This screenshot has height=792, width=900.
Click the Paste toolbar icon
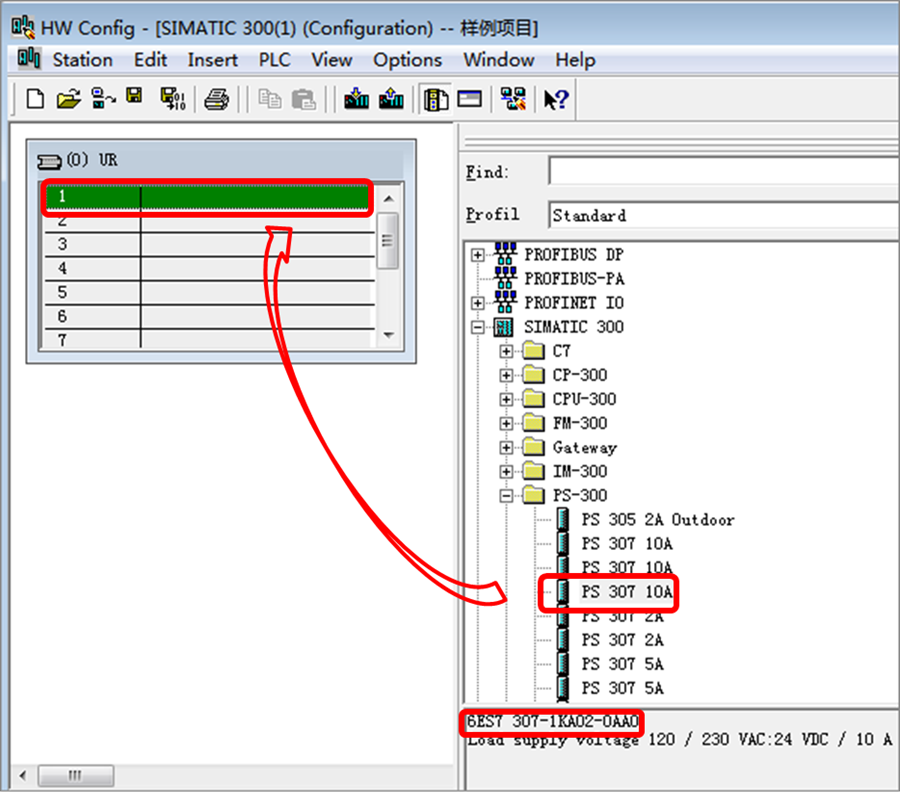point(304,99)
